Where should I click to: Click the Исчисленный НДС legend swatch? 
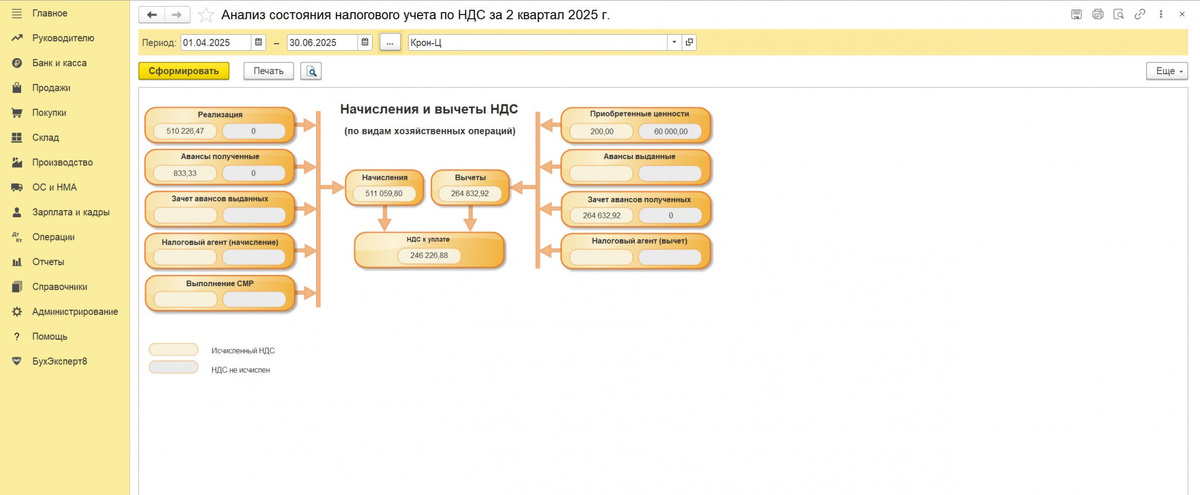[x=174, y=350]
